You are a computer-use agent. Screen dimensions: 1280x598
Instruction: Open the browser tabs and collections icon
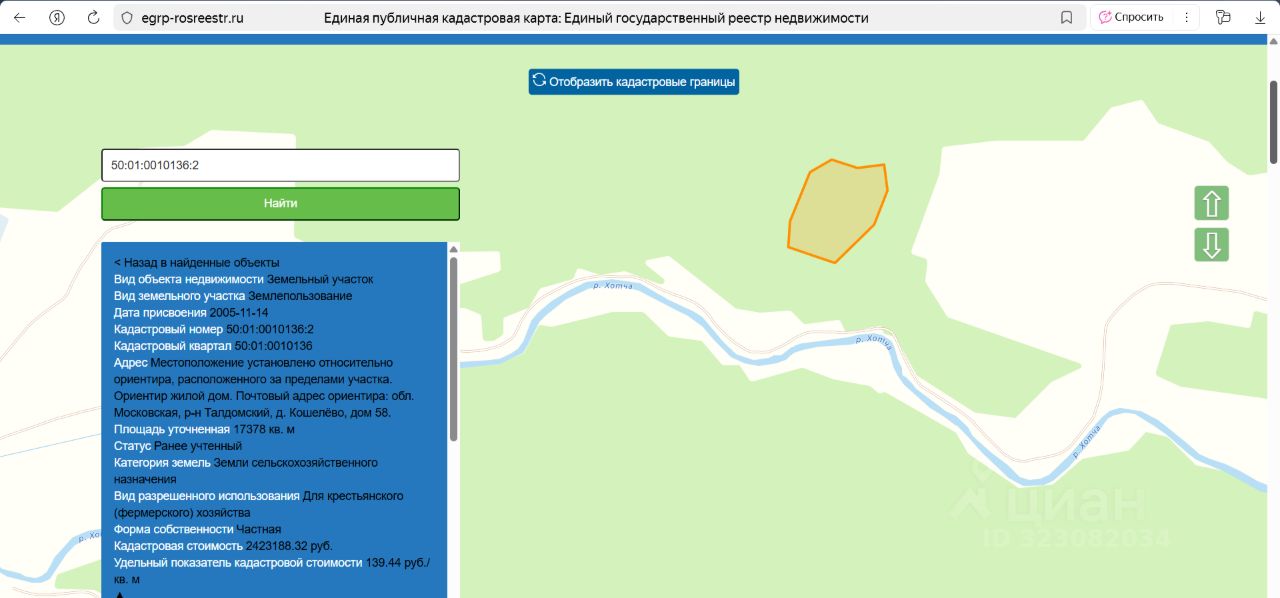point(1222,17)
